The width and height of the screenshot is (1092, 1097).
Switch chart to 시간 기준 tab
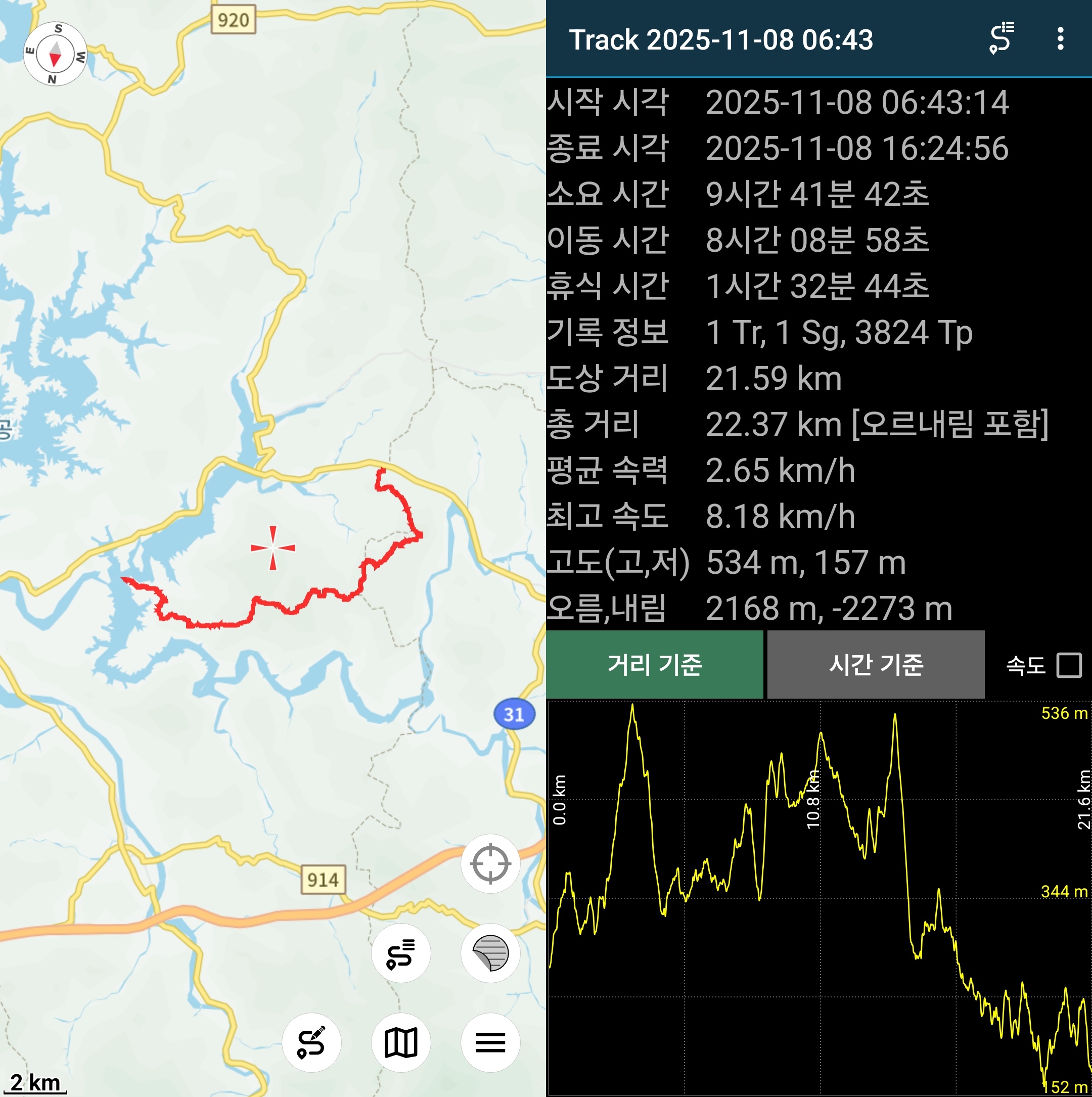click(876, 665)
